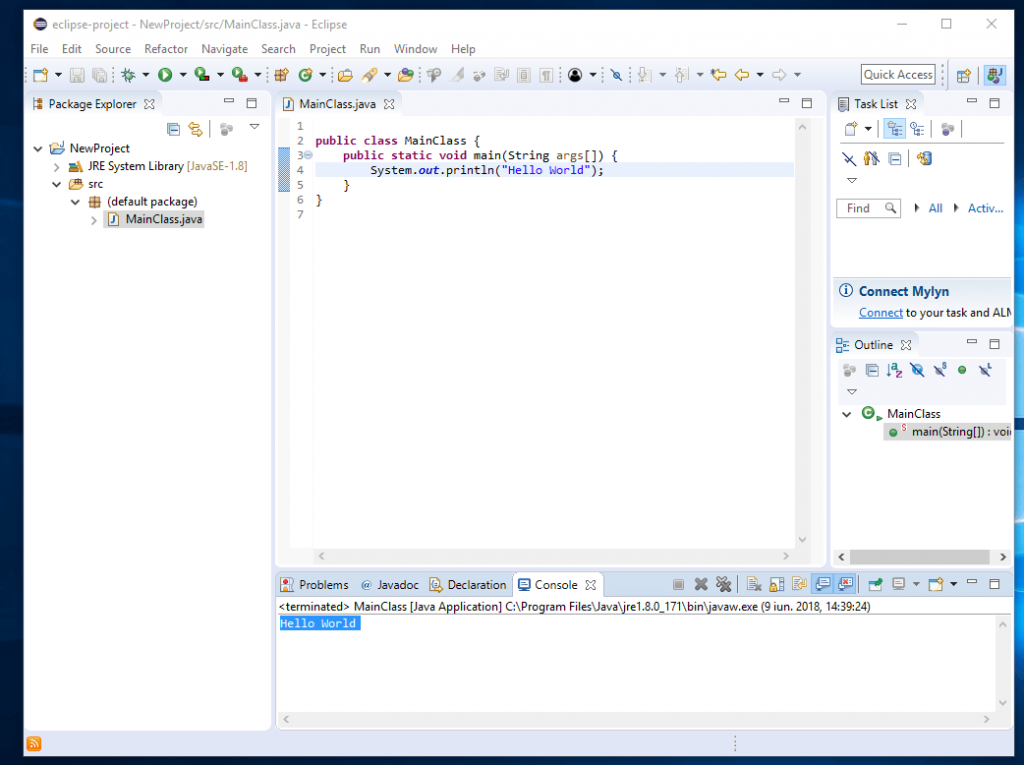Toggle Skip All Breakpoints
The image size is (1024, 765).
[x=616, y=74]
